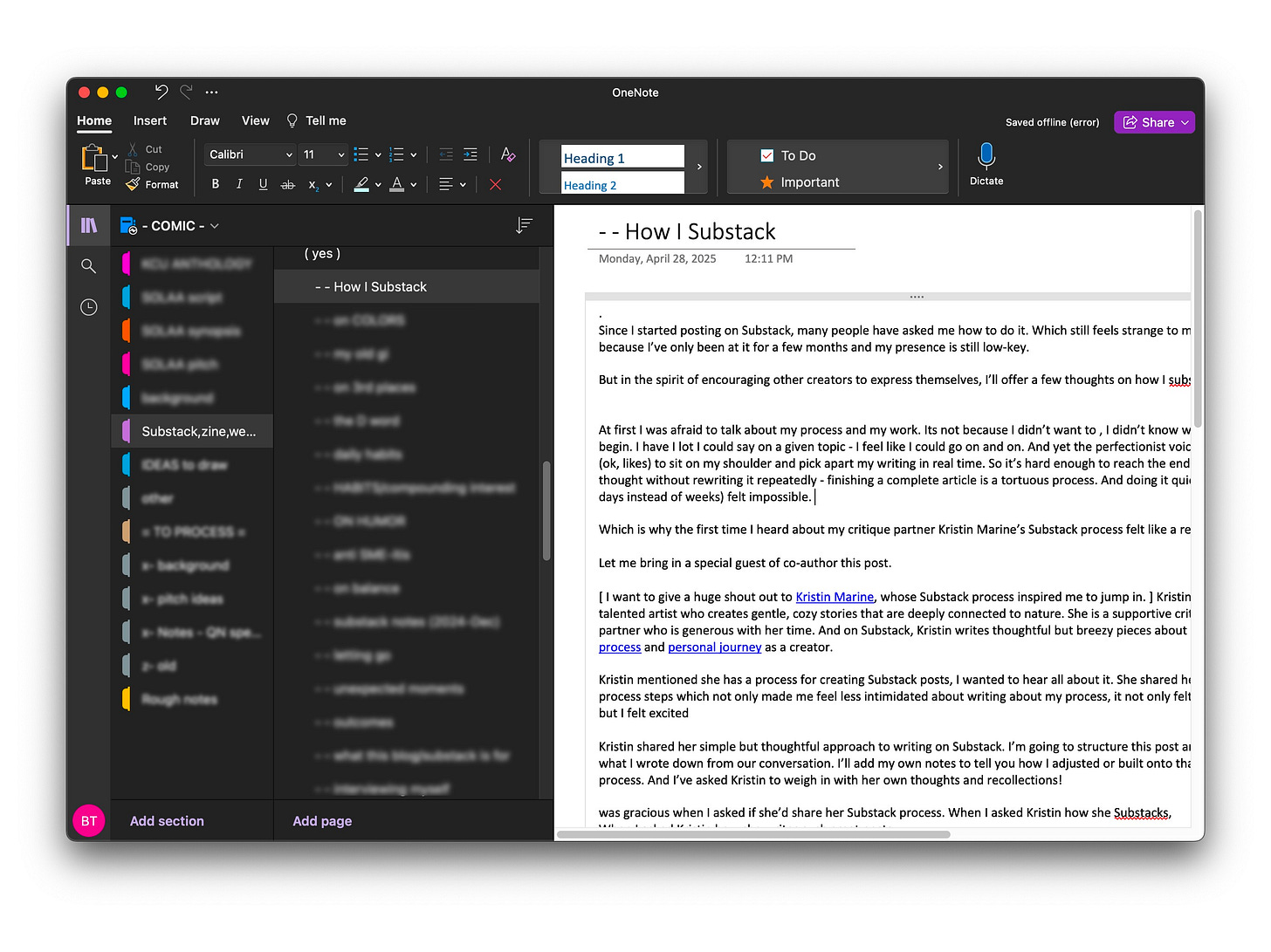The image size is (1271, 952).
Task: Apply text highlight color
Action: click(x=361, y=184)
